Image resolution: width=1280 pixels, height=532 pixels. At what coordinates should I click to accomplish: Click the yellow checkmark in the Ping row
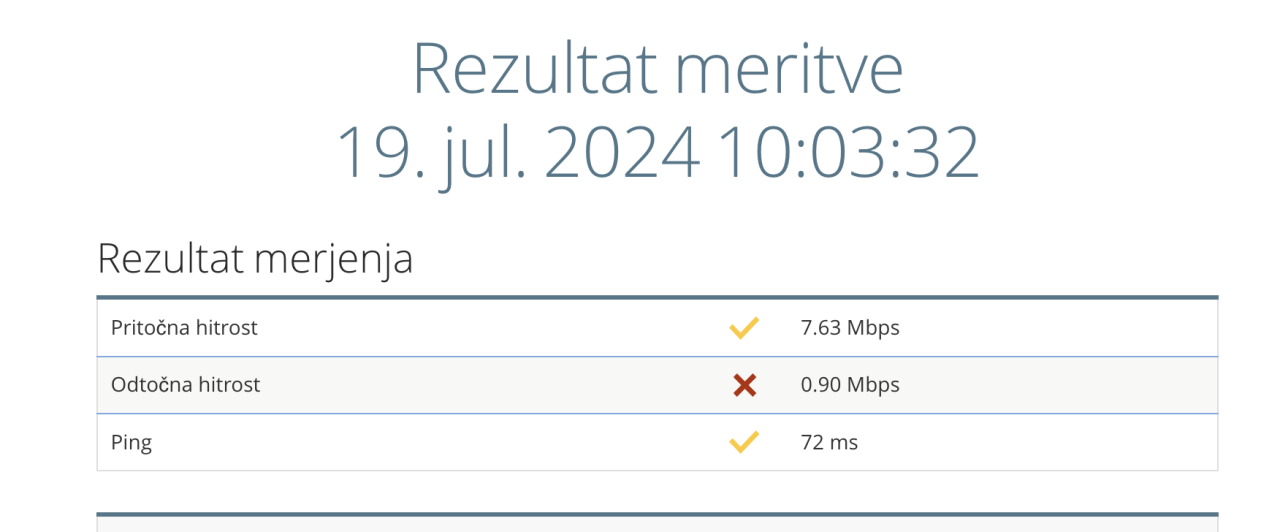[x=744, y=442]
